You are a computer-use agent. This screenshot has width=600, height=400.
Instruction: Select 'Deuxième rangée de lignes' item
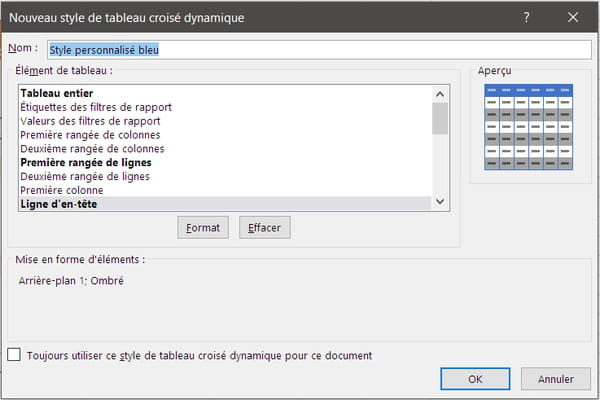[x=226, y=176]
